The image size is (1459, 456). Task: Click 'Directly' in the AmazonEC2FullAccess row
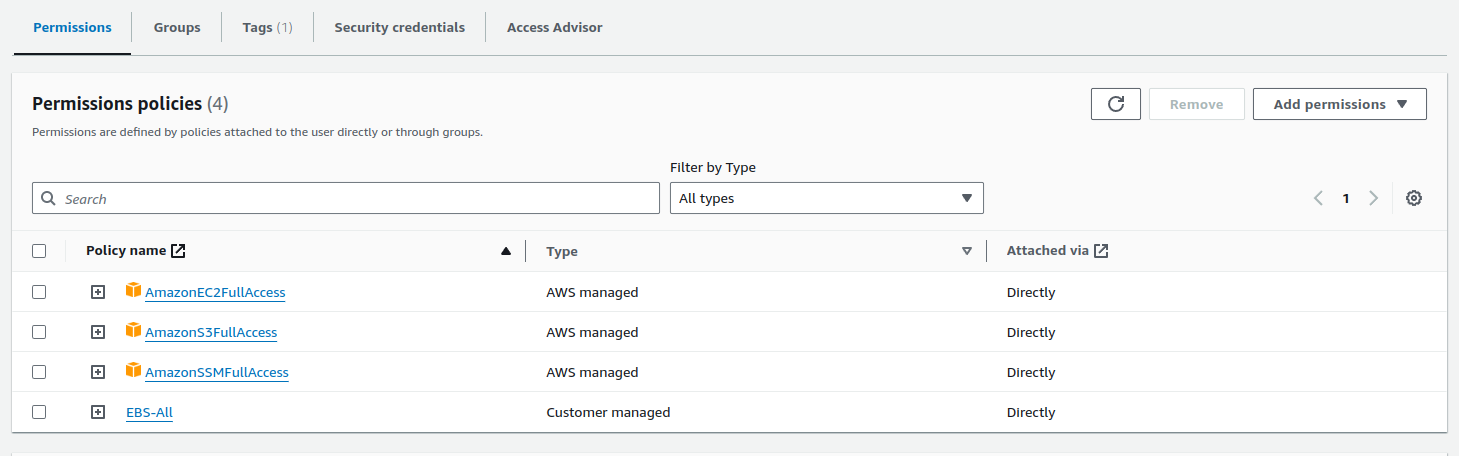click(x=1031, y=292)
